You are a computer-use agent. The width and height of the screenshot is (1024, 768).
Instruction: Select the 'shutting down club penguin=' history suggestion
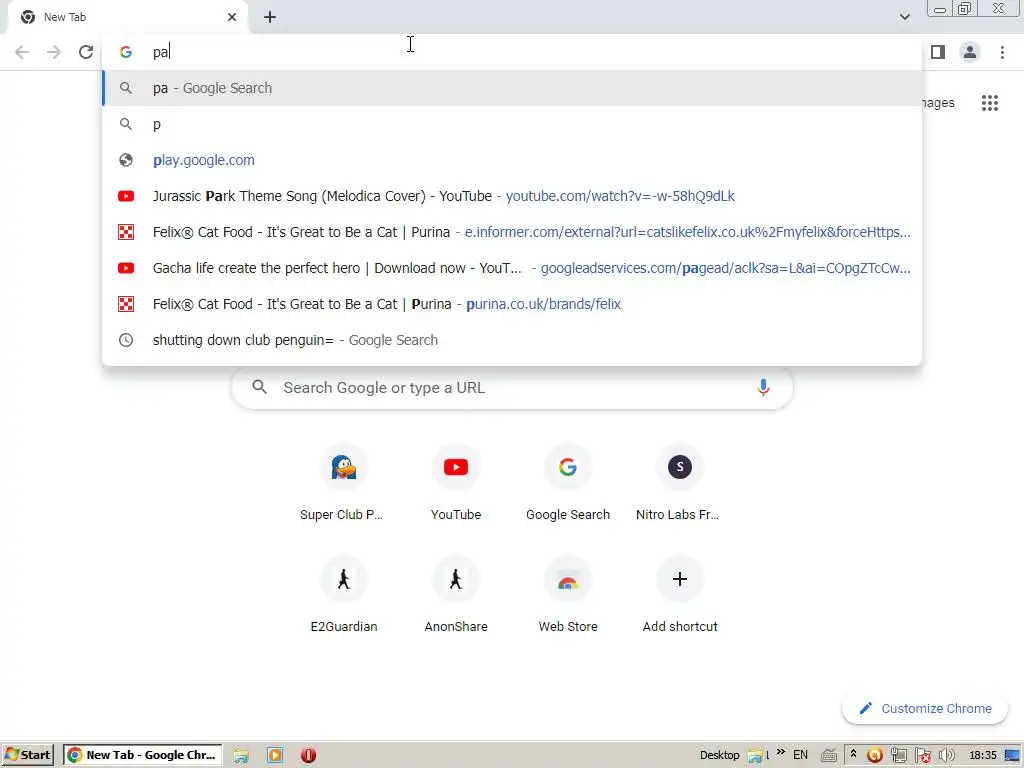point(512,340)
